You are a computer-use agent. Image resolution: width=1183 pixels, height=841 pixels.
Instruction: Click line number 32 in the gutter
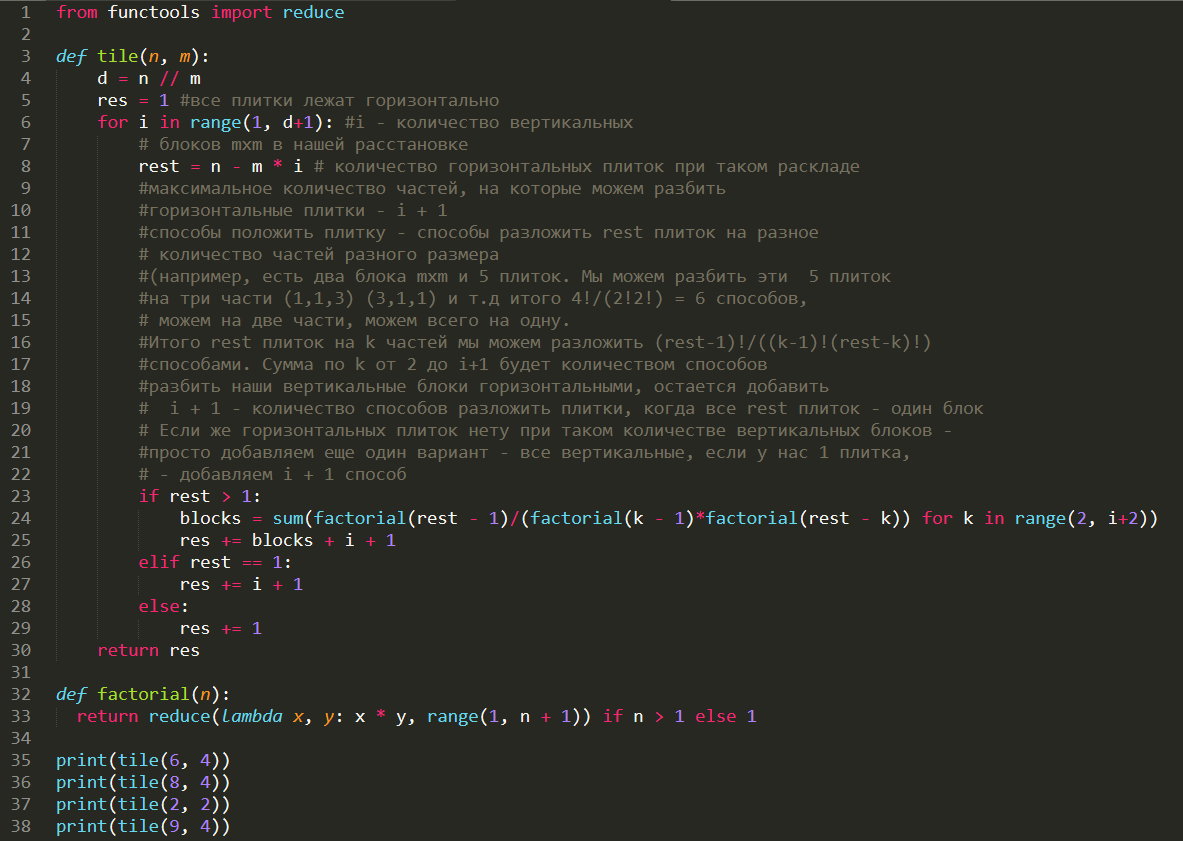pyautogui.click(x=20, y=694)
